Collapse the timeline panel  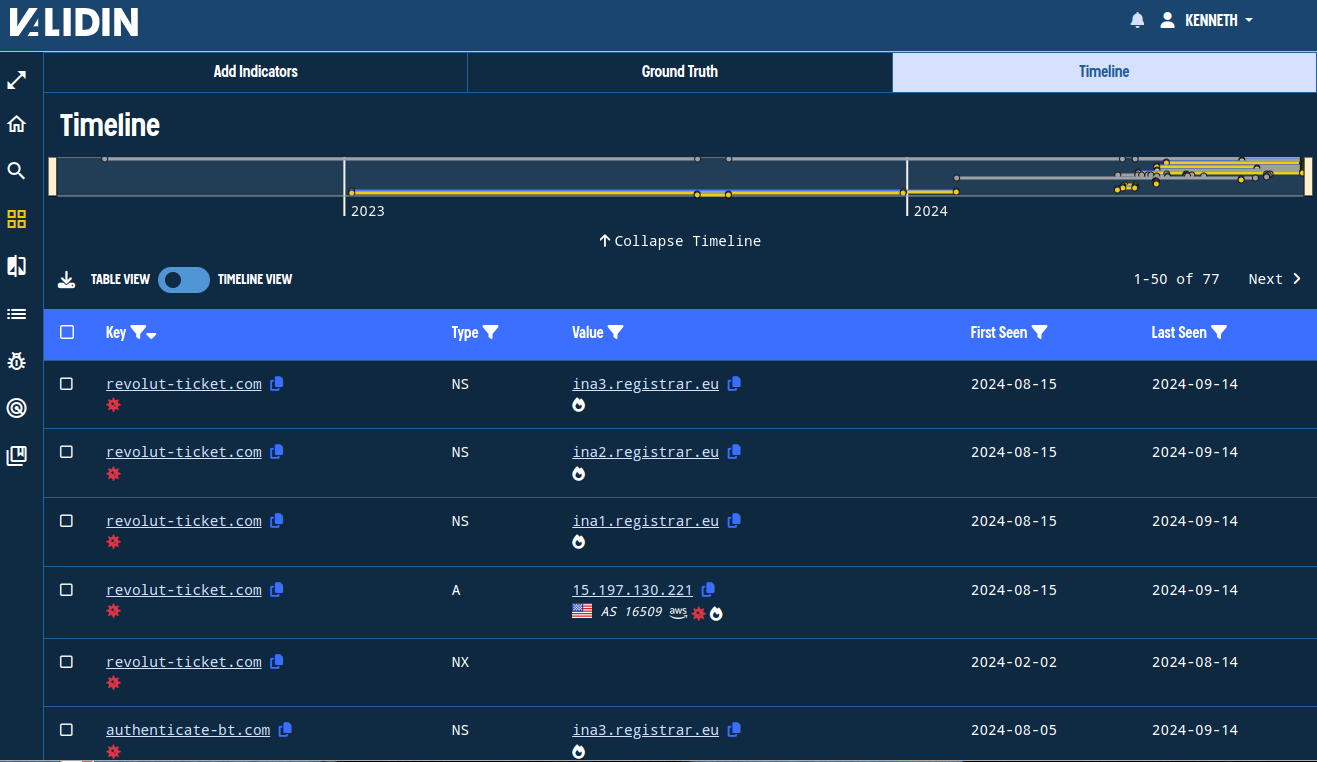point(680,241)
